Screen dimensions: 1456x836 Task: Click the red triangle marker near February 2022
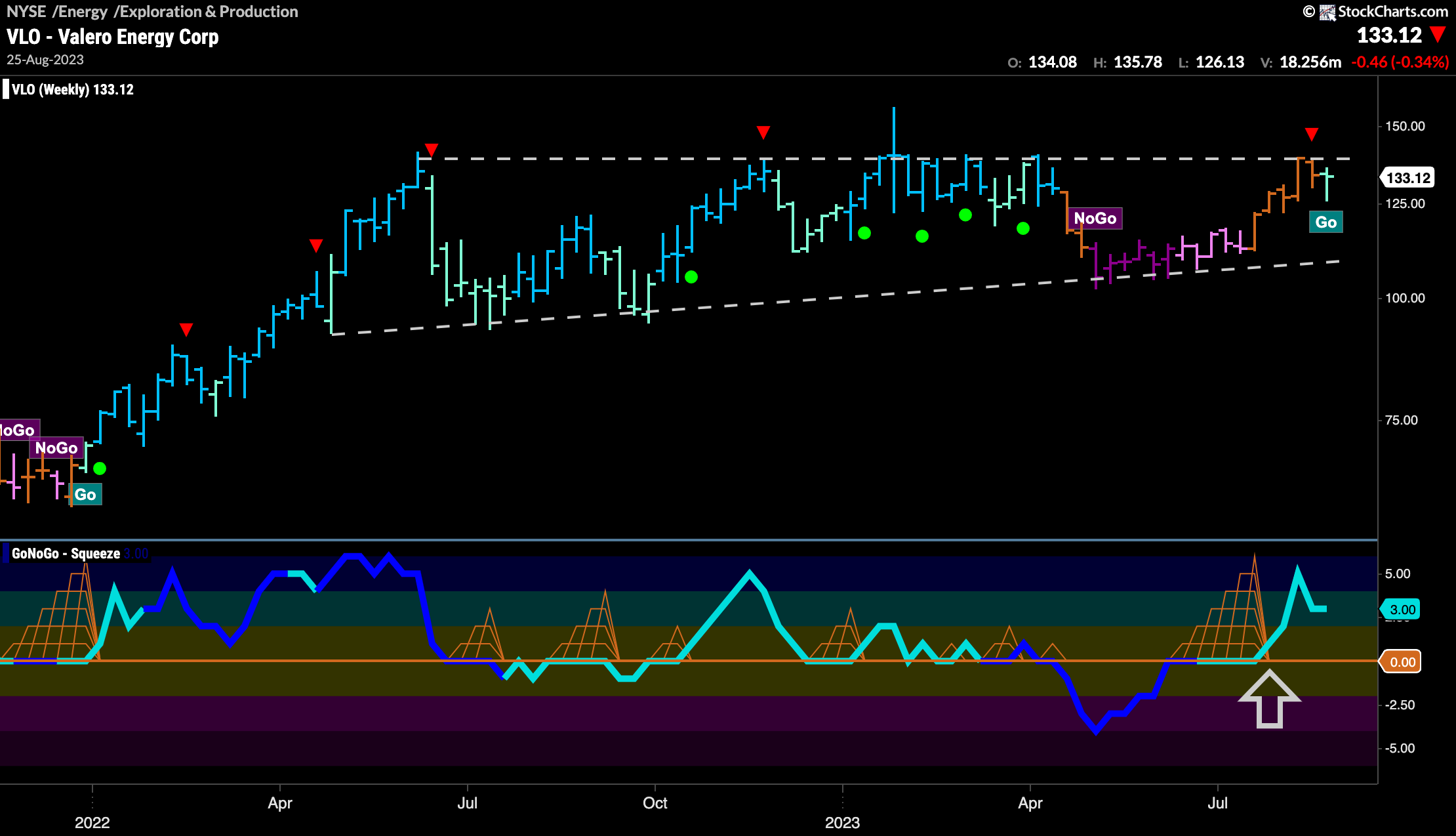pos(186,329)
